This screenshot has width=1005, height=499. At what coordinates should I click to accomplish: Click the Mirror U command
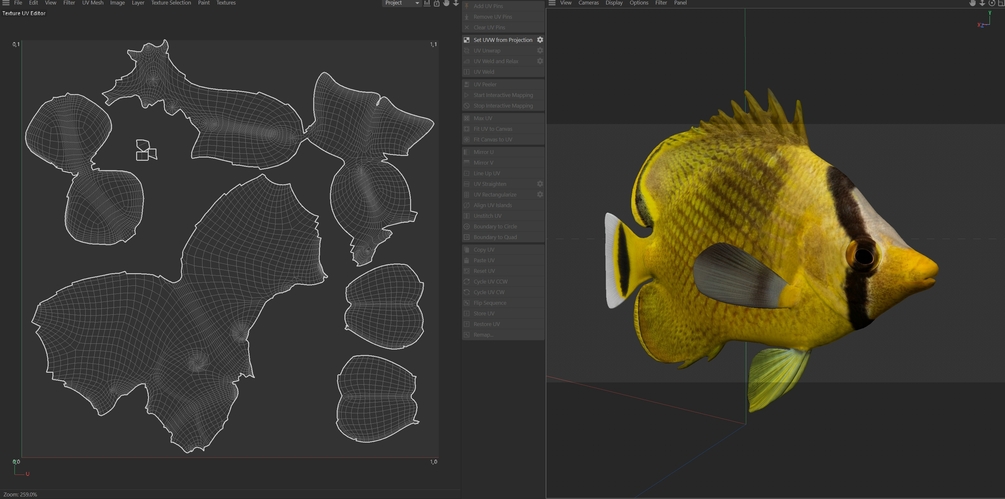point(484,152)
